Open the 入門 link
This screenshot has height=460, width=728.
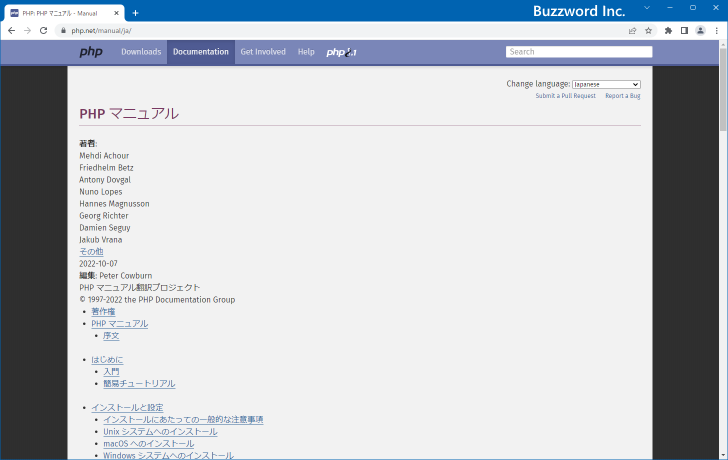pyautogui.click(x=111, y=372)
